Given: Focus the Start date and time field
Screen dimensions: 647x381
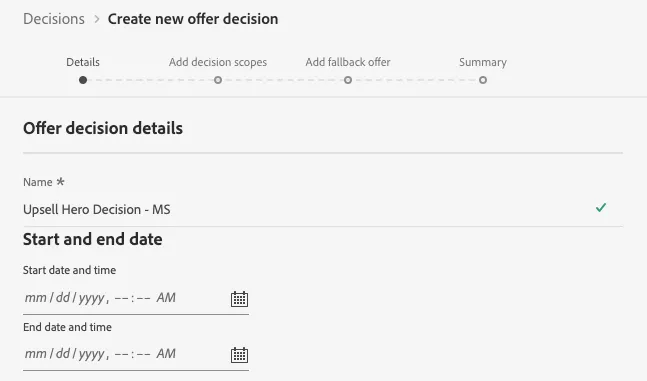Looking at the screenshot, I should click(x=136, y=298).
